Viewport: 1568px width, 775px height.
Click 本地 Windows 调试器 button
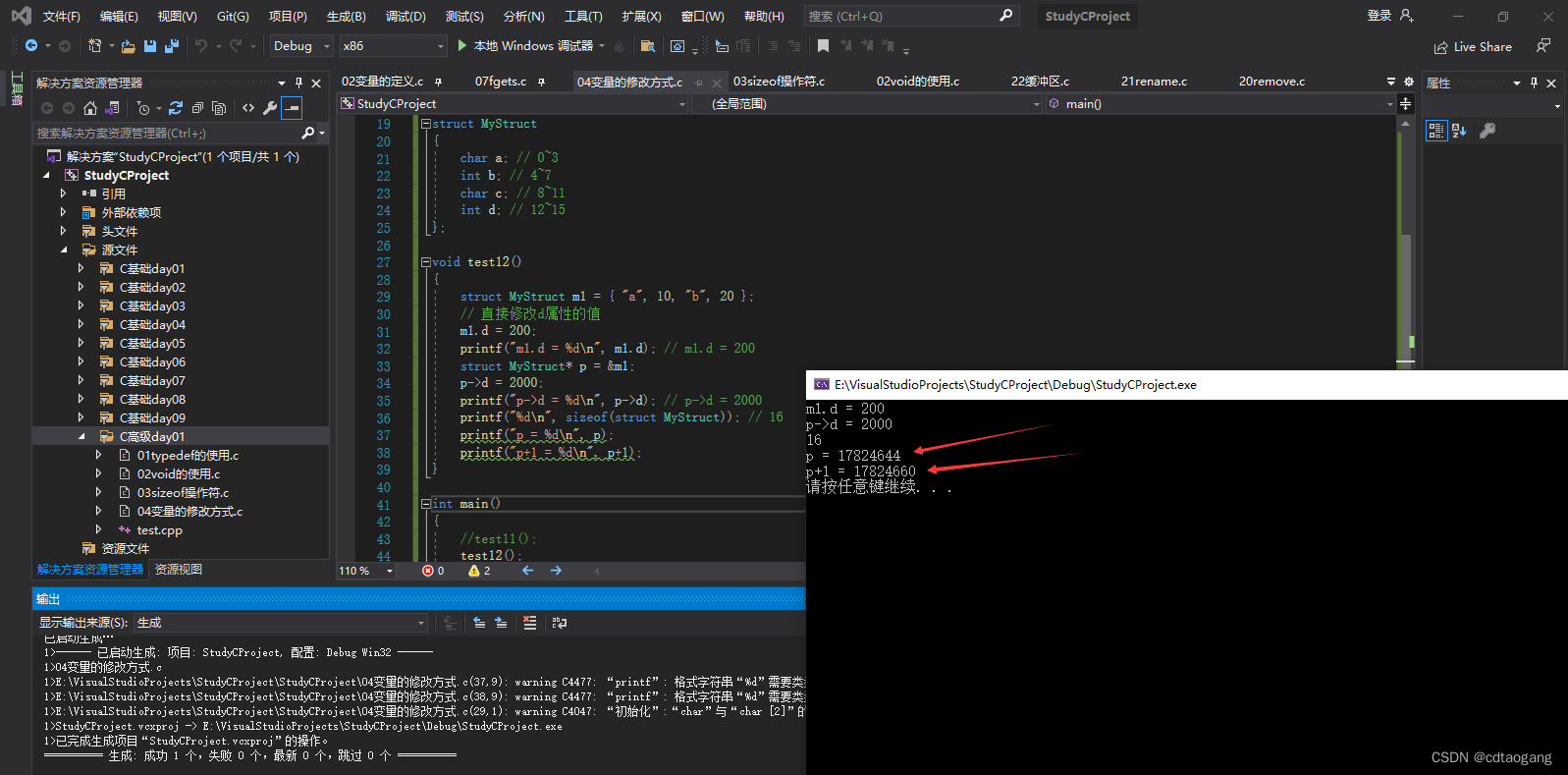[x=525, y=46]
